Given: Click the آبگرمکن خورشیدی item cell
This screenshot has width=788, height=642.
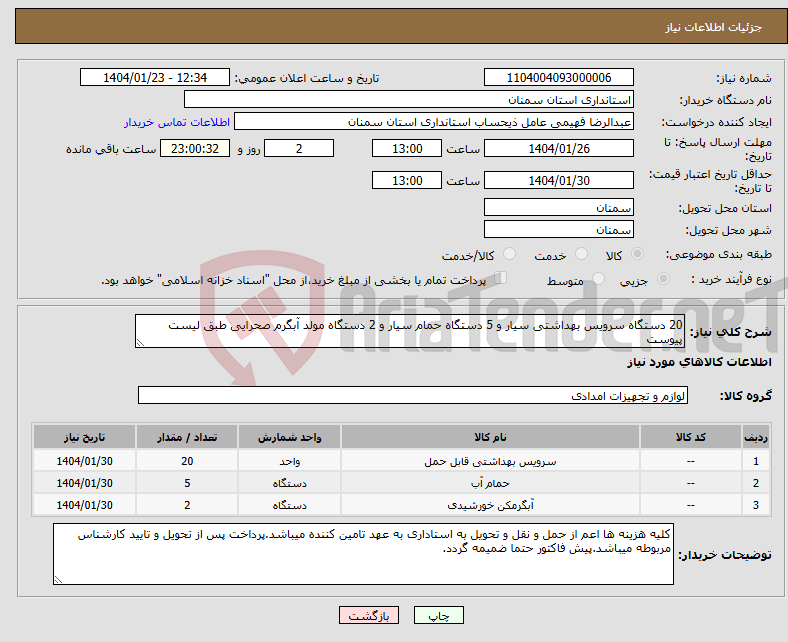Looking at the screenshot, I should coord(490,505).
